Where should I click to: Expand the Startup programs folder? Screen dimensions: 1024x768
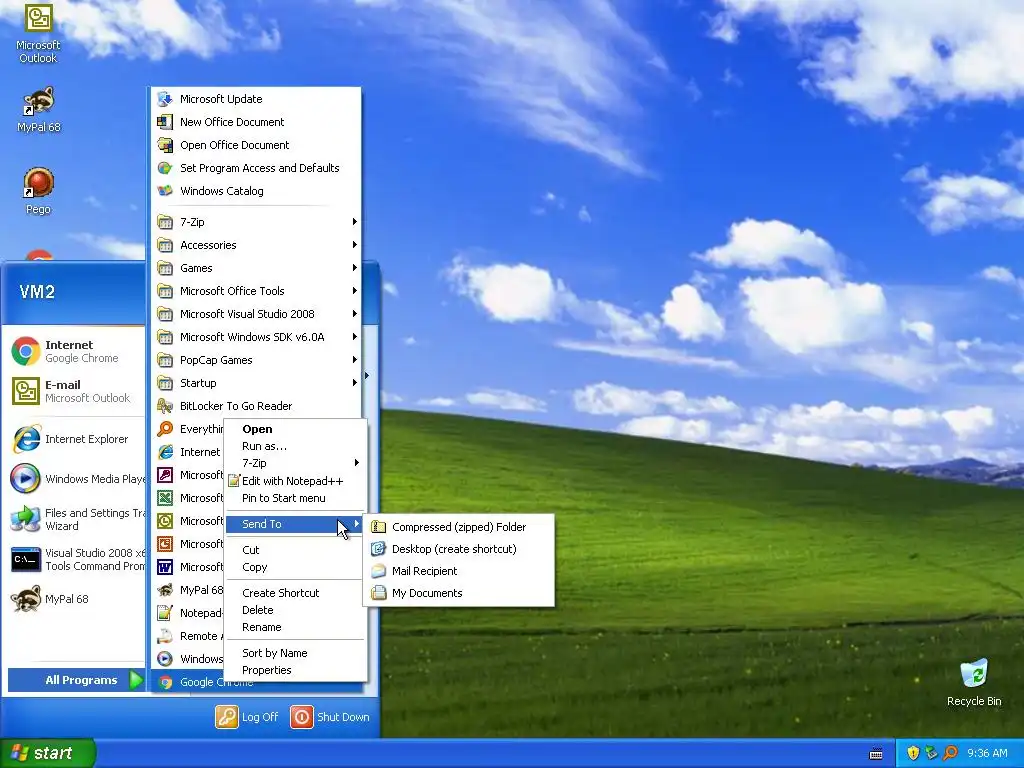(x=257, y=383)
